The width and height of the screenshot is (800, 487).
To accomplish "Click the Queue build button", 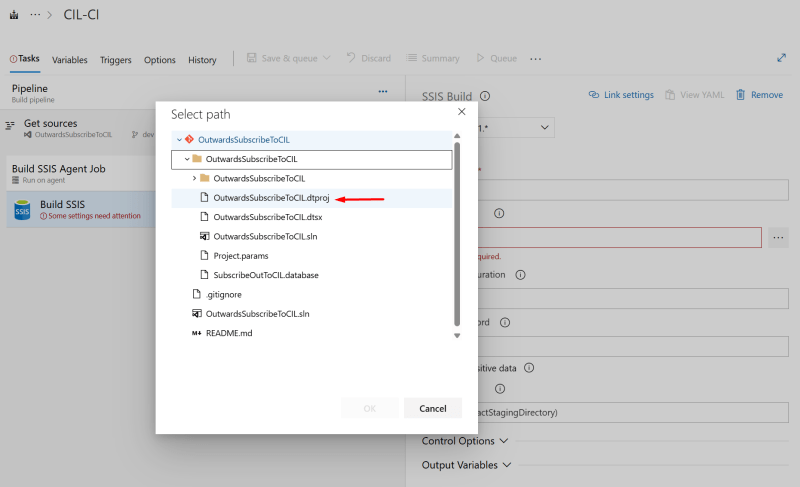I will [496, 58].
